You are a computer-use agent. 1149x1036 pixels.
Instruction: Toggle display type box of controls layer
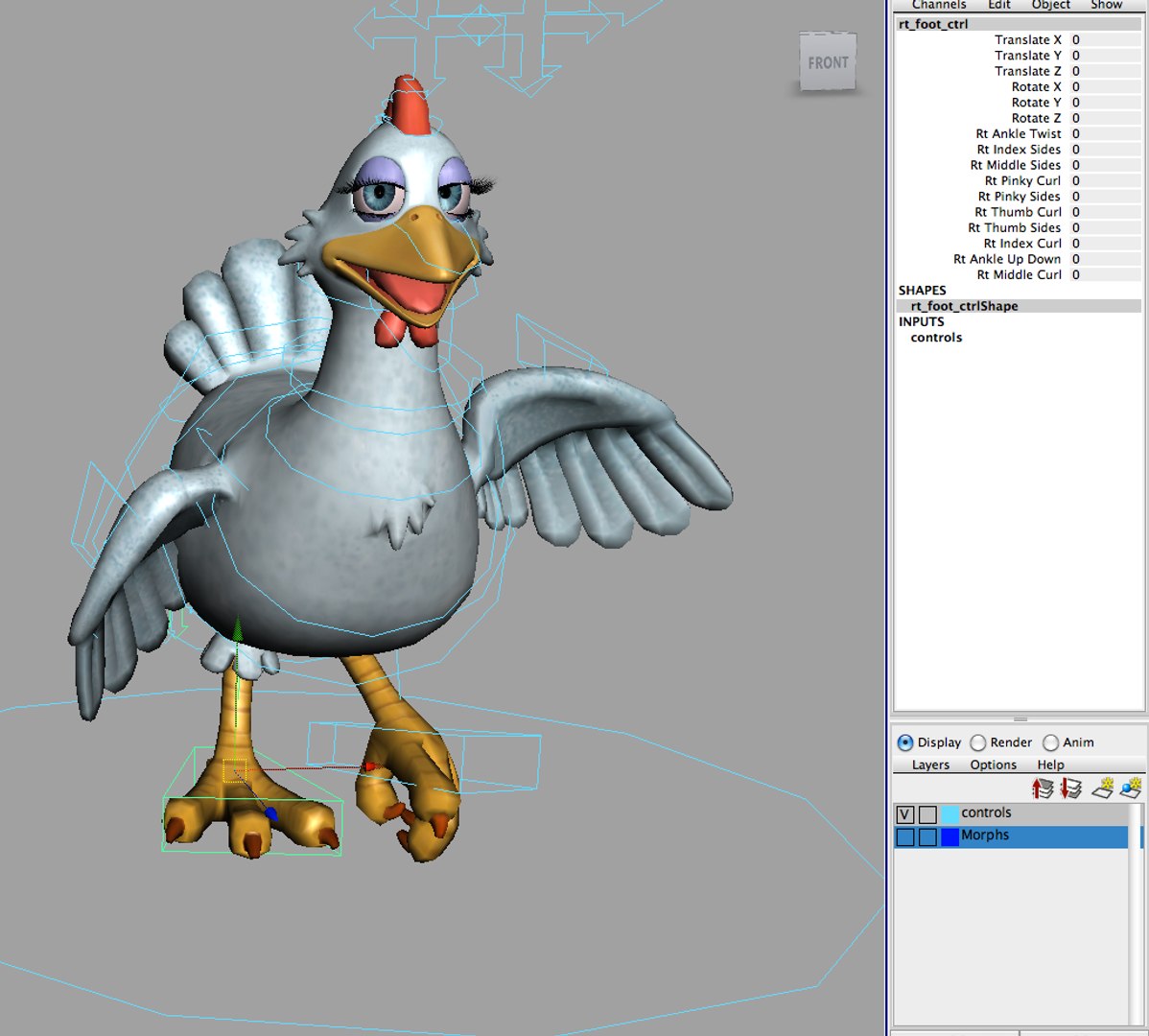(927, 814)
